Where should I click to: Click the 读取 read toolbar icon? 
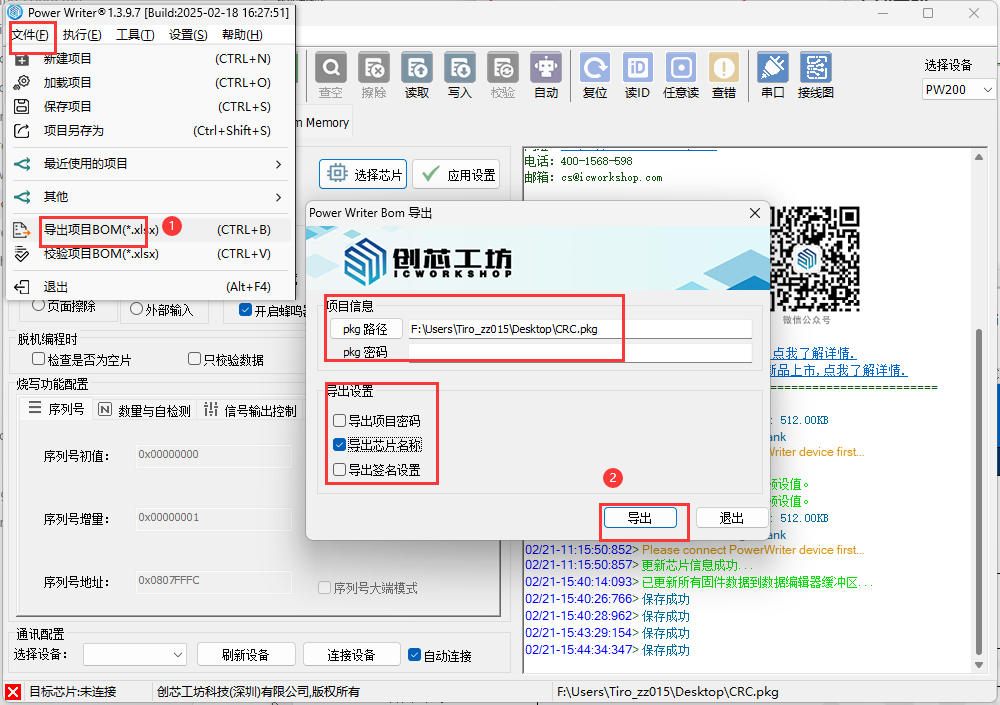417,75
